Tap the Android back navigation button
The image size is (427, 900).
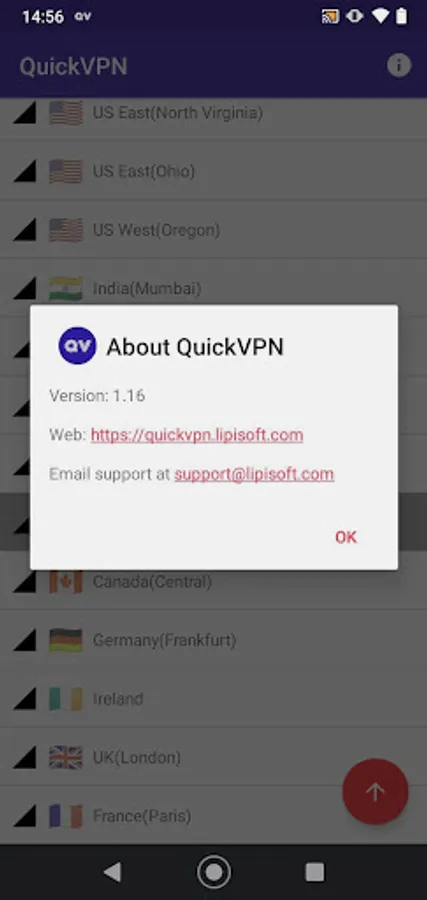[112, 872]
